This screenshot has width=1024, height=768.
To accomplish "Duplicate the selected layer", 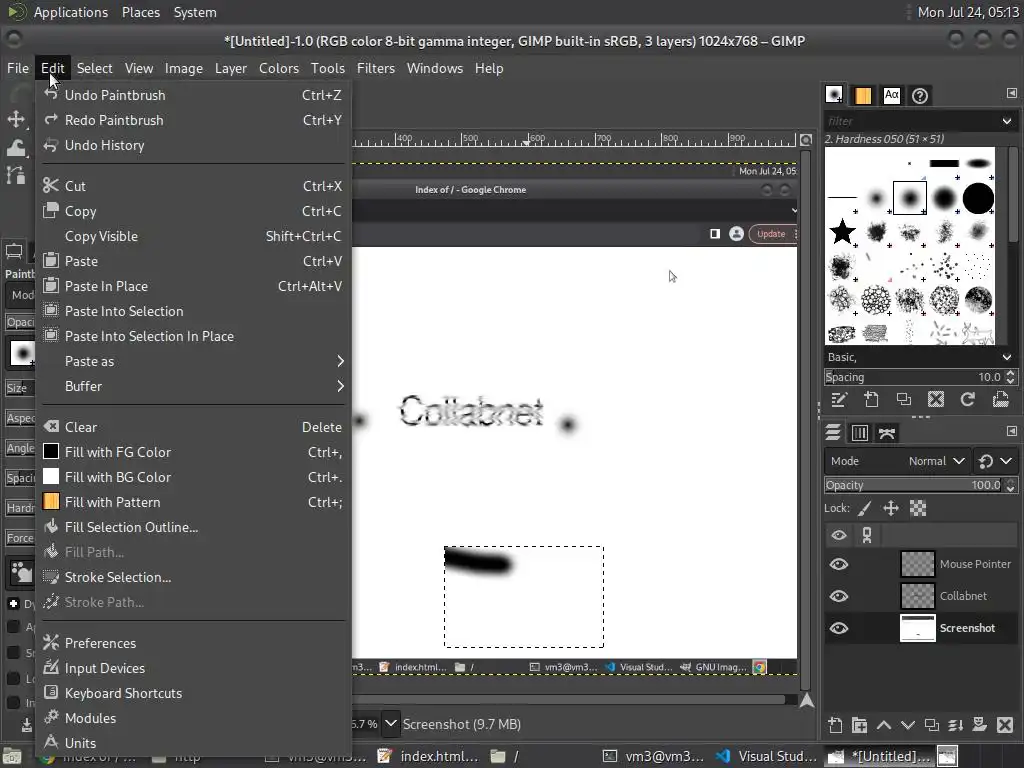I will pyautogui.click(x=932, y=724).
